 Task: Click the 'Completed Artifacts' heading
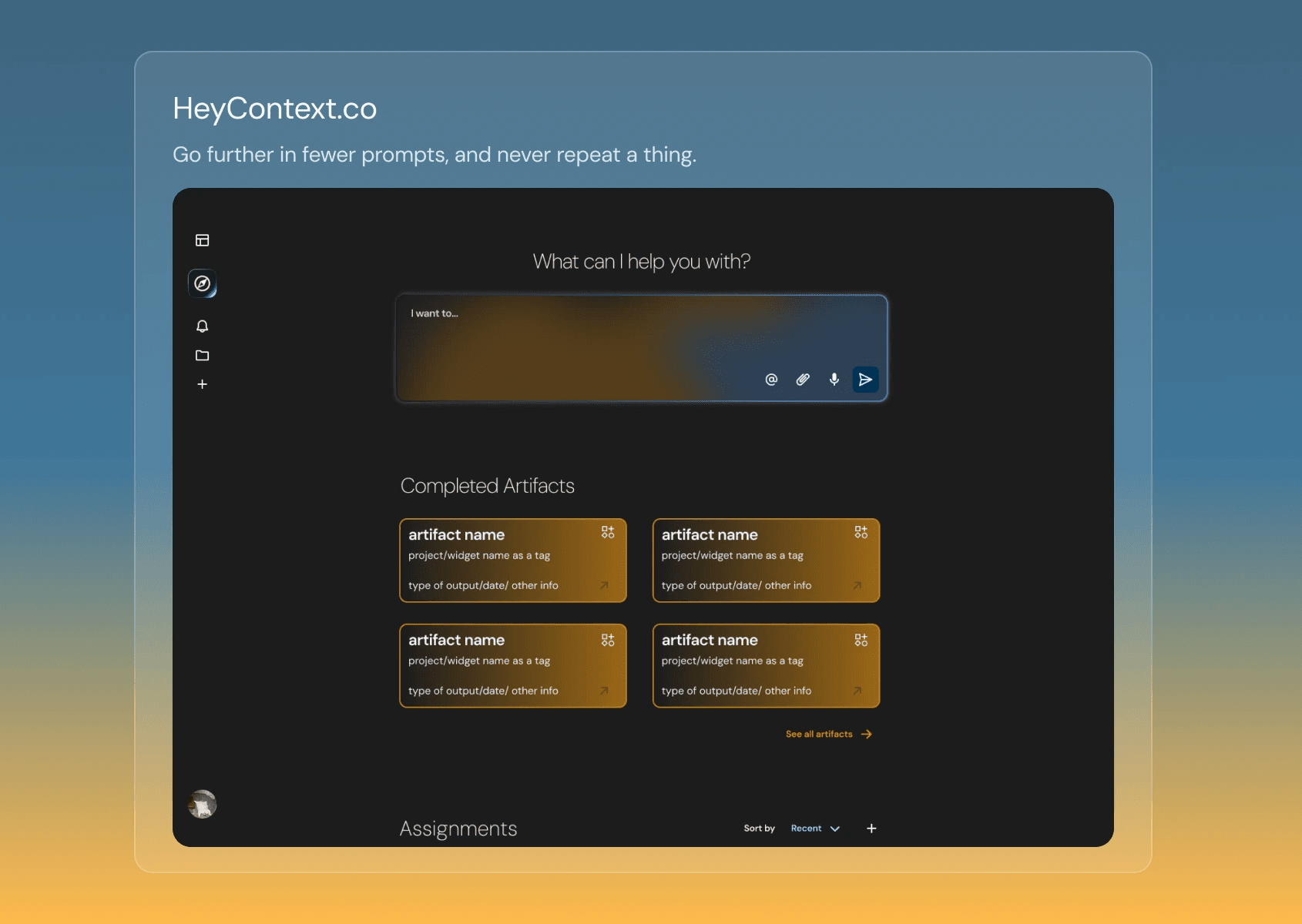(488, 486)
